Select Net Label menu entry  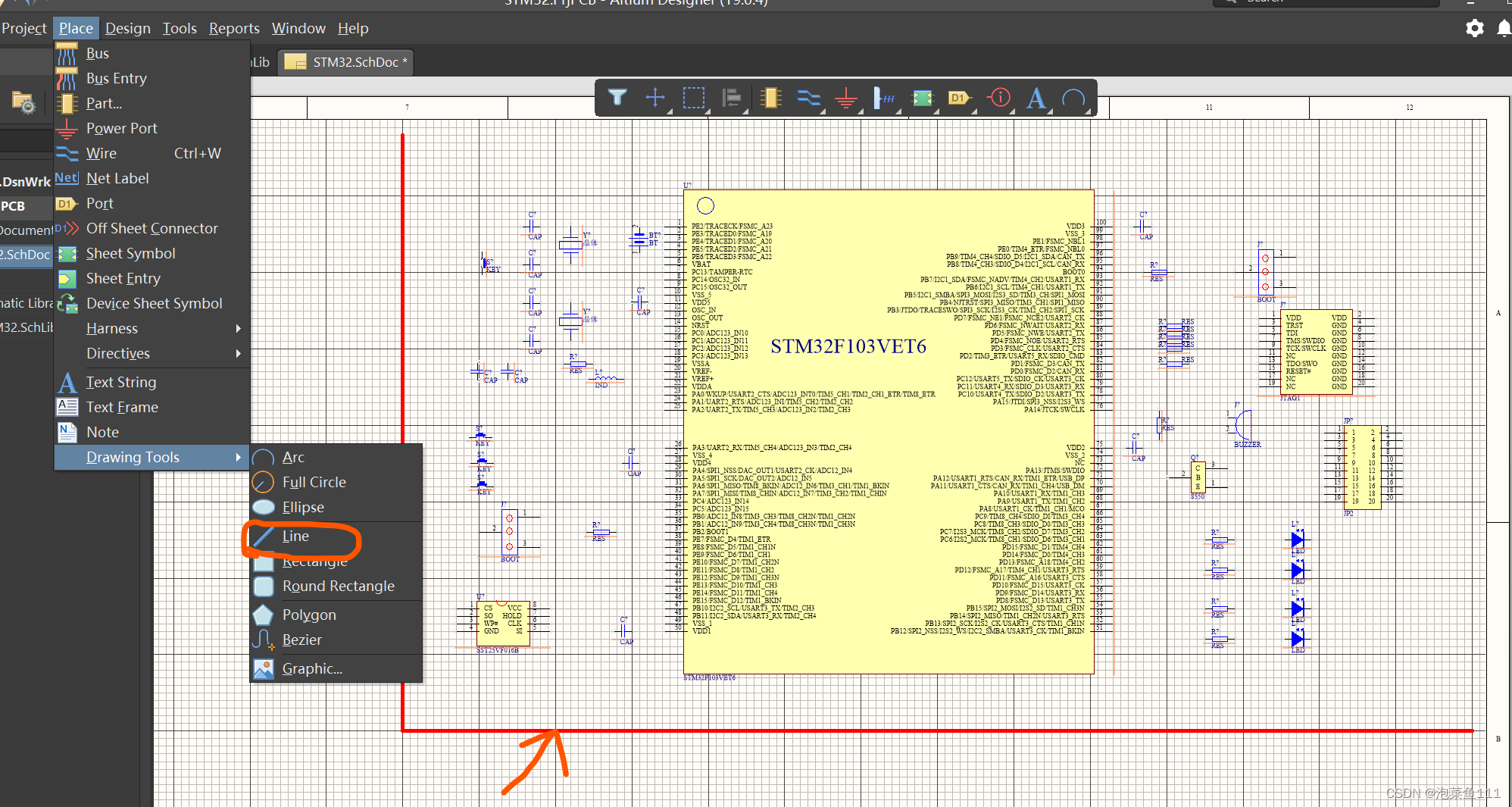(152, 178)
